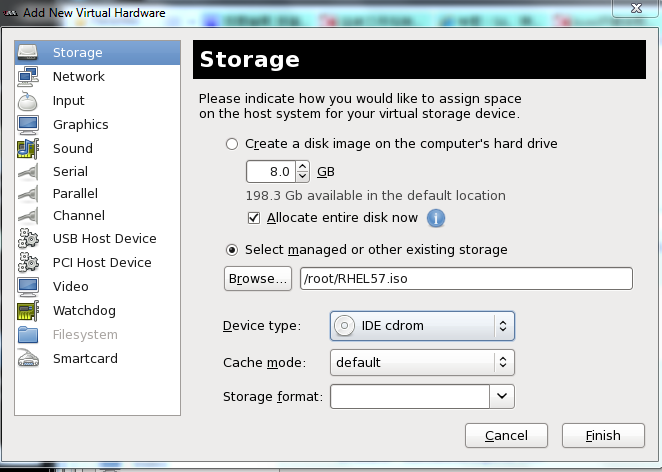Increase disk size with up arrow
The image size is (662, 472).
pos(302,167)
